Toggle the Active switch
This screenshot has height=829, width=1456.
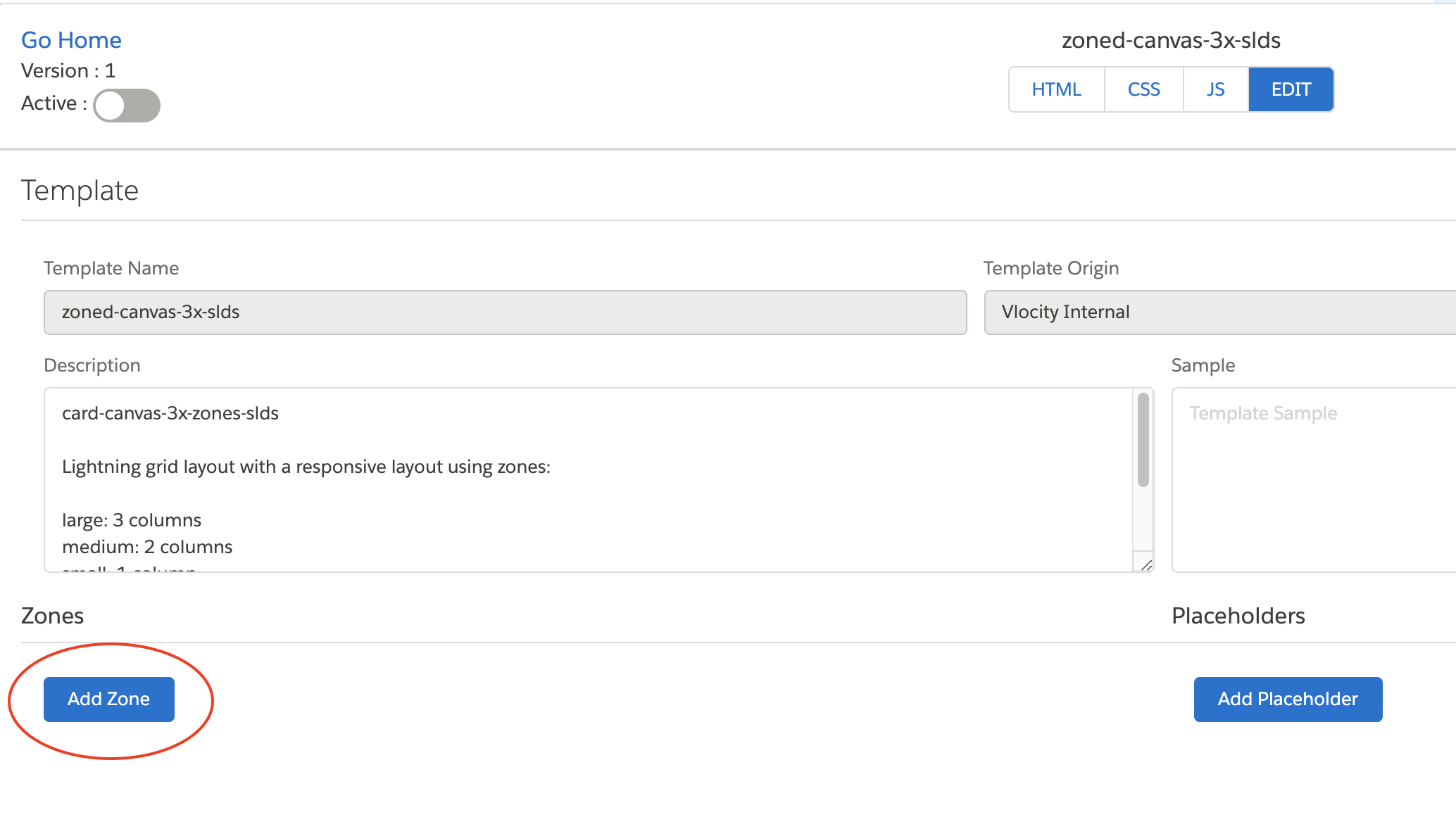pos(127,106)
